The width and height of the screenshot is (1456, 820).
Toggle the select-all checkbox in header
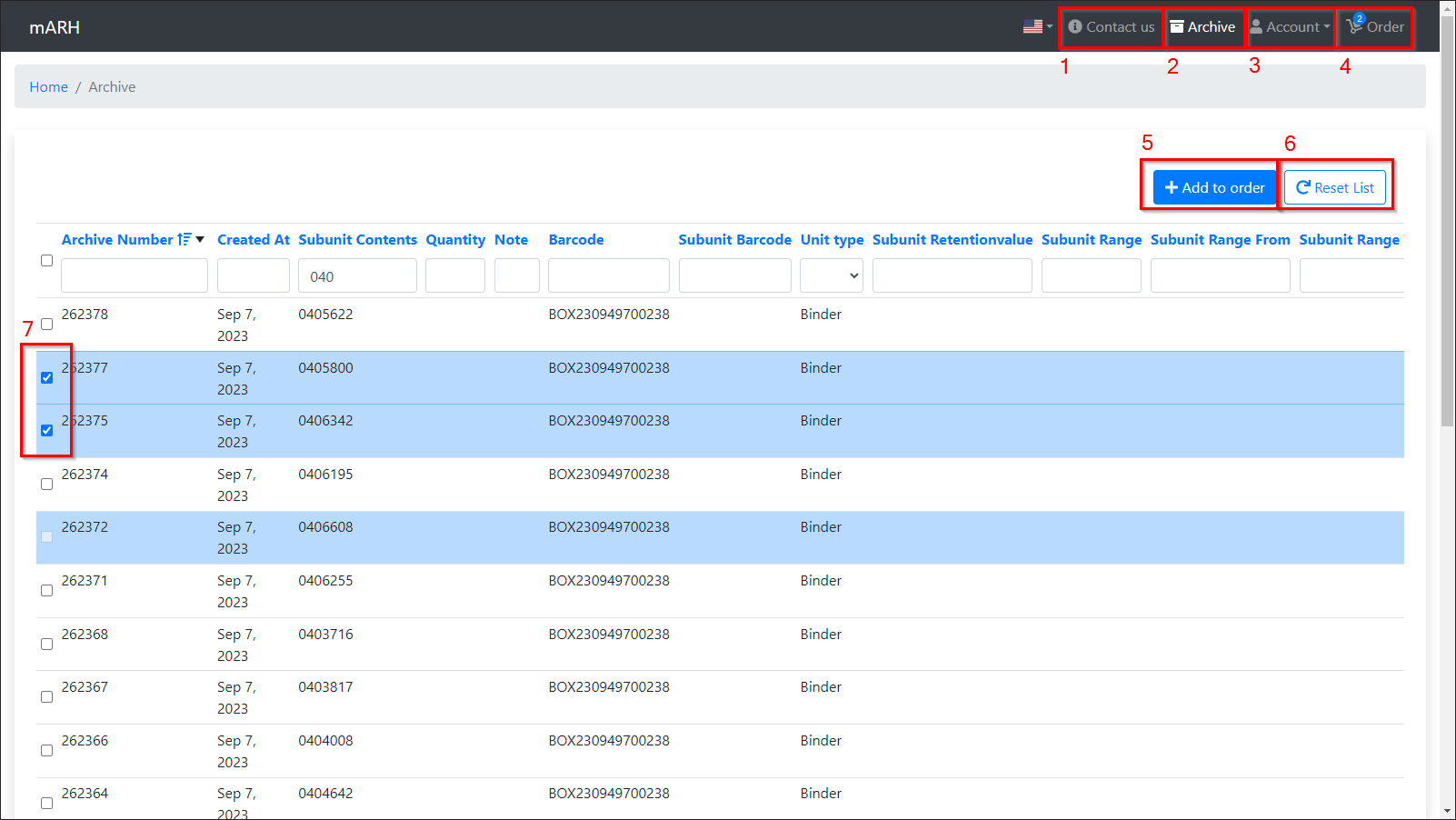tap(47, 261)
